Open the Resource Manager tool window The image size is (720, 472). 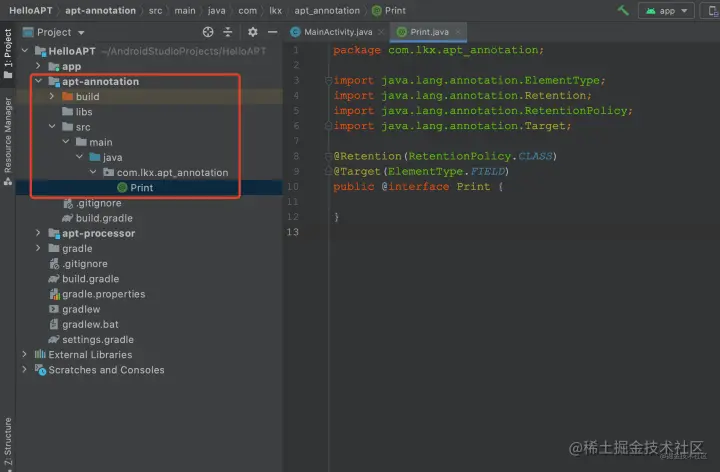[x=8, y=141]
